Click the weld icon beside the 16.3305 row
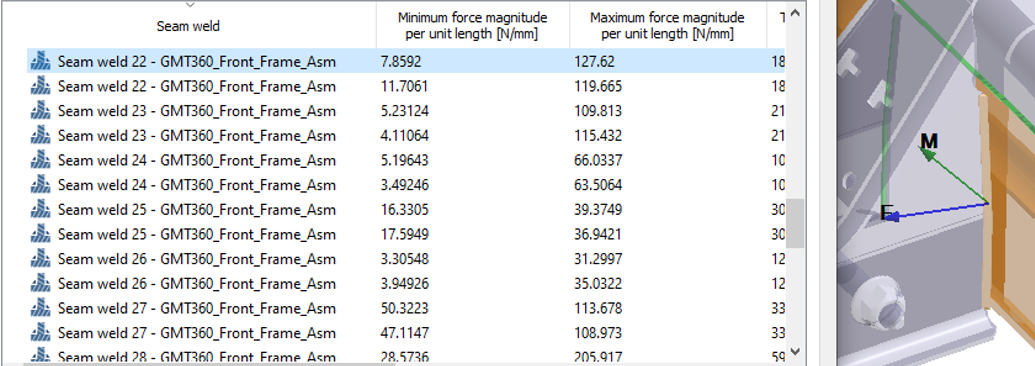This screenshot has width=1035, height=366. pyautogui.click(x=40, y=209)
